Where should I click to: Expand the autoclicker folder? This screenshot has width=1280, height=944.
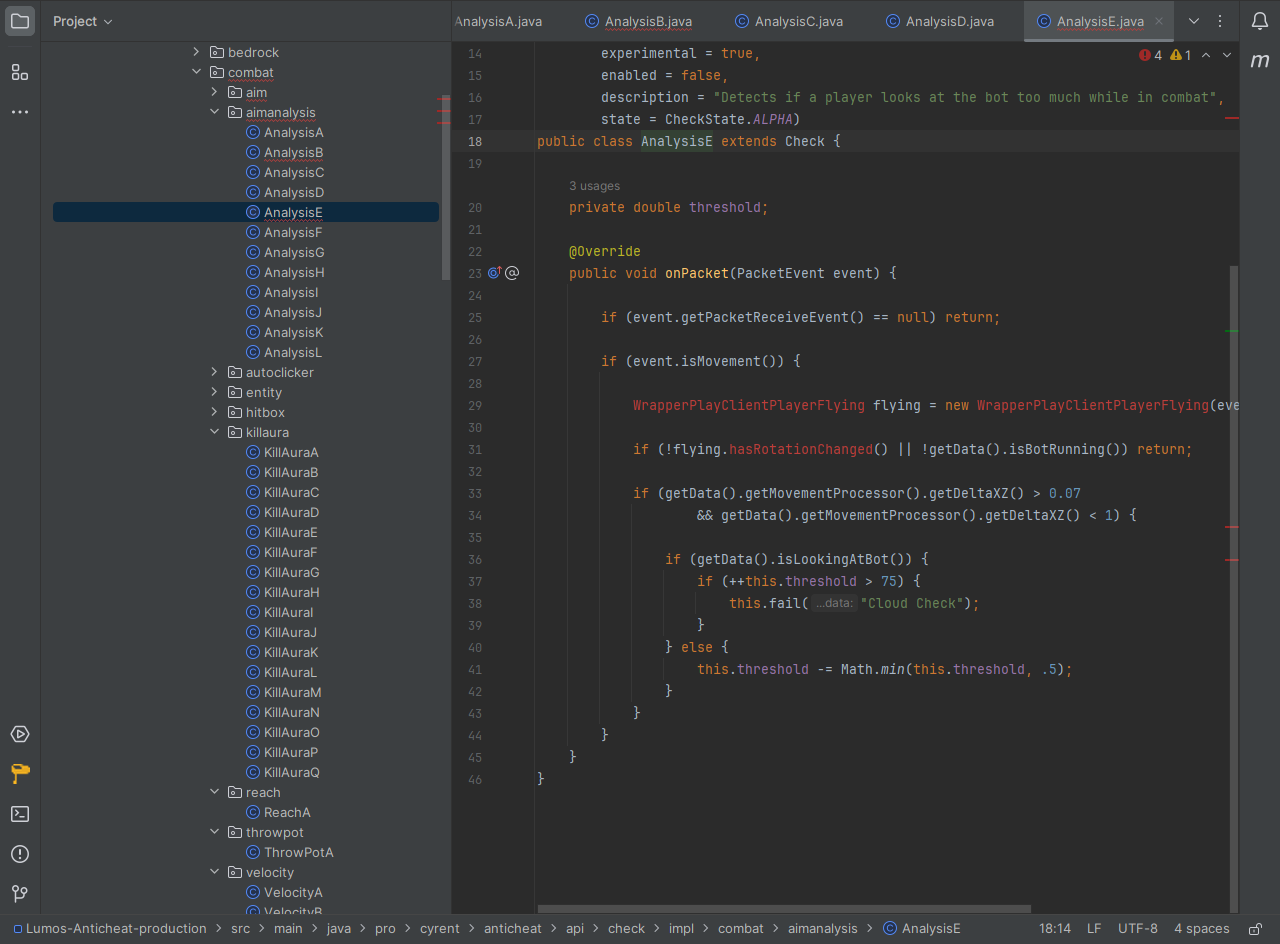tap(214, 372)
